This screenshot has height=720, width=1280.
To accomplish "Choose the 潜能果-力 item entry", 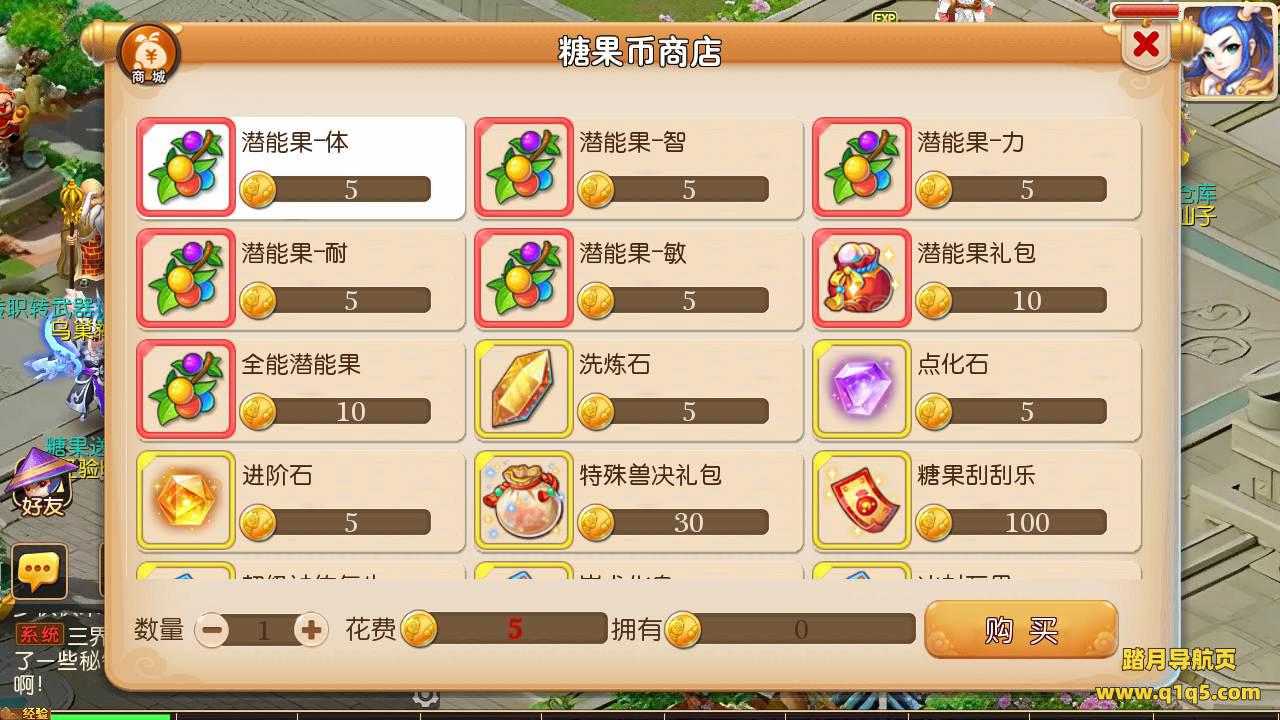I will click(977, 167).
